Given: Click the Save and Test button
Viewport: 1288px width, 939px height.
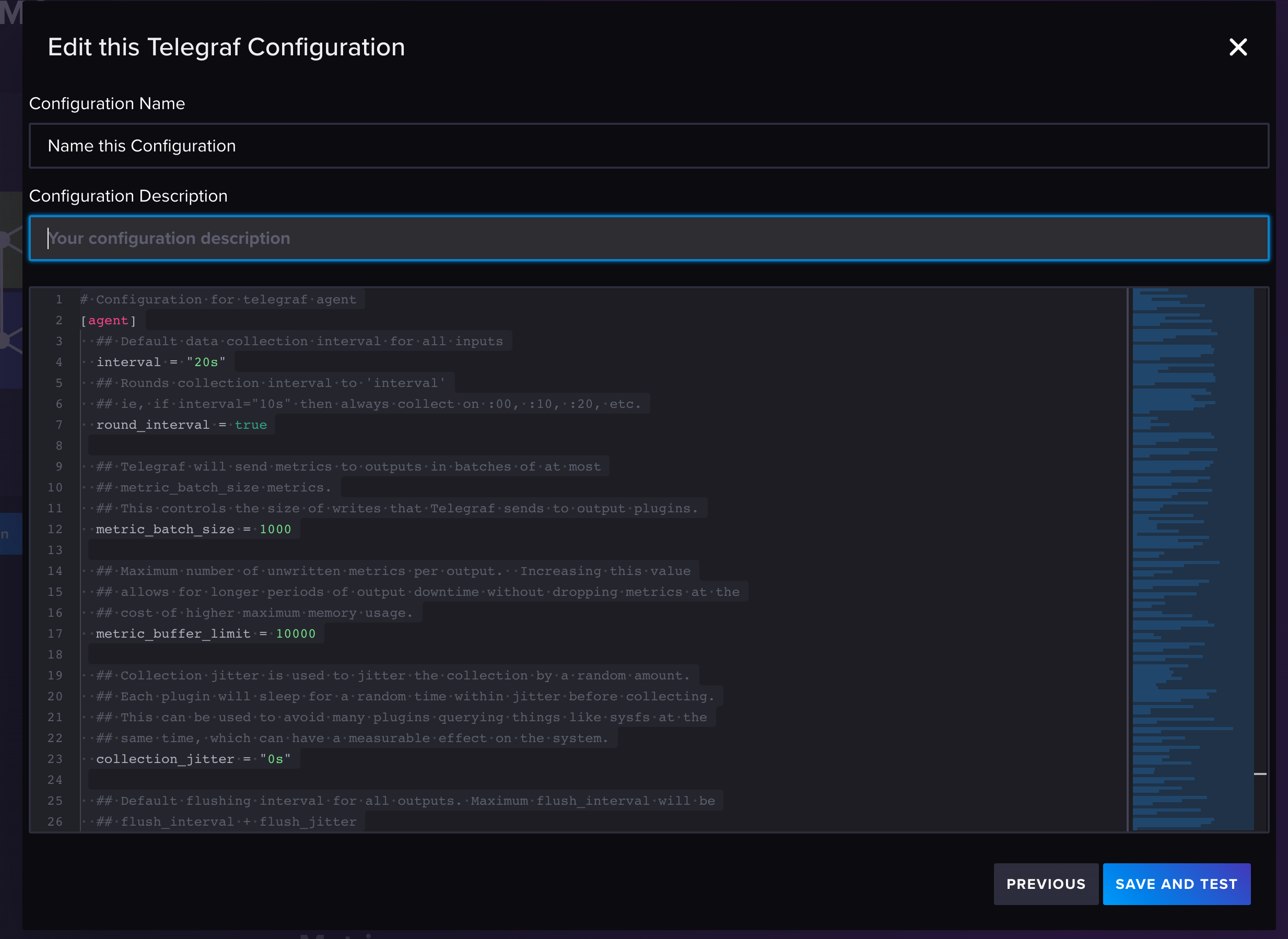Looking at the screenshot, I should [x=1177, y=884].
